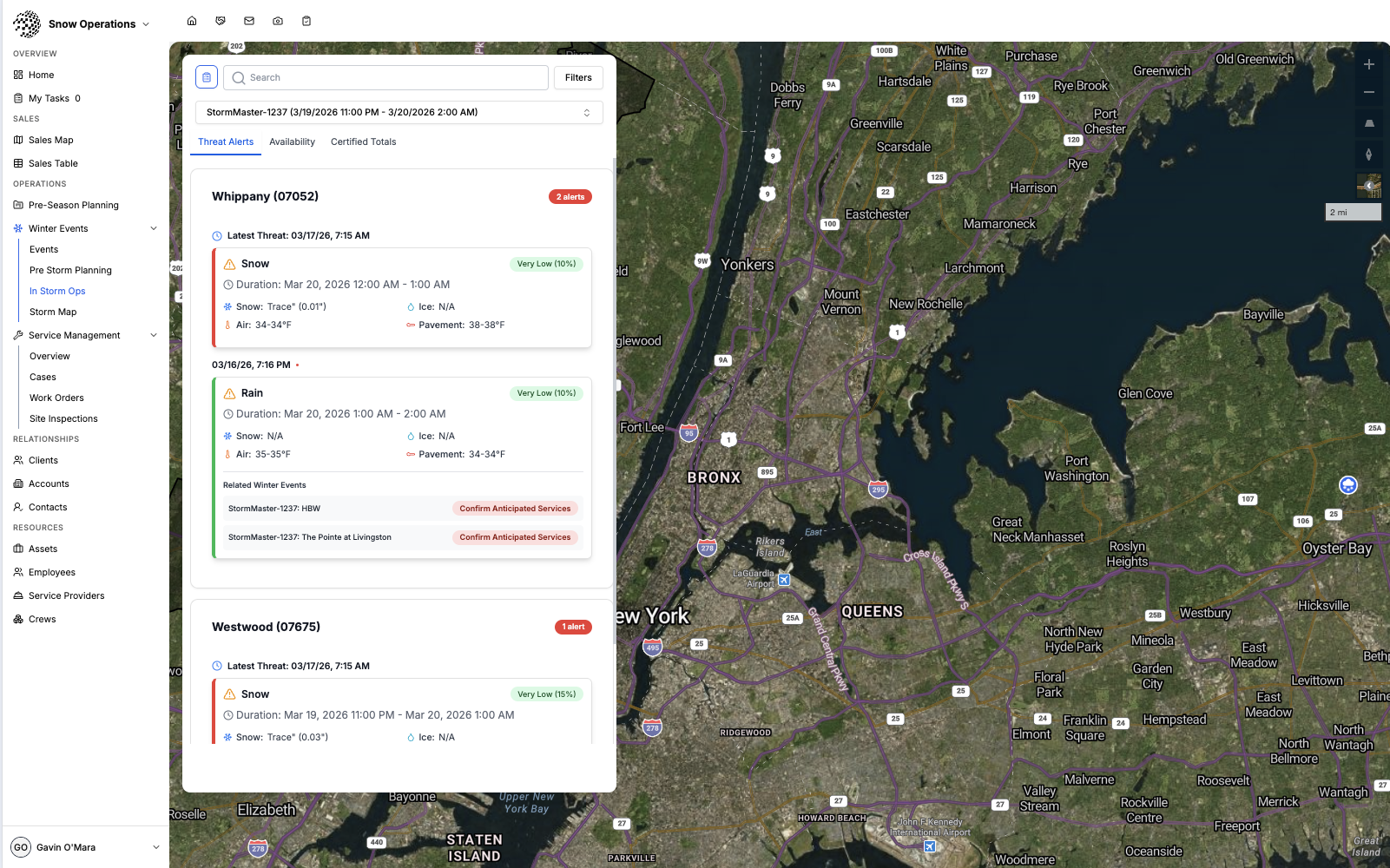This screenshot has height=868, width=1390.
Task: Open the handshake icon in top toolbar
Action: pyautogui.click(x=221, y=21)
